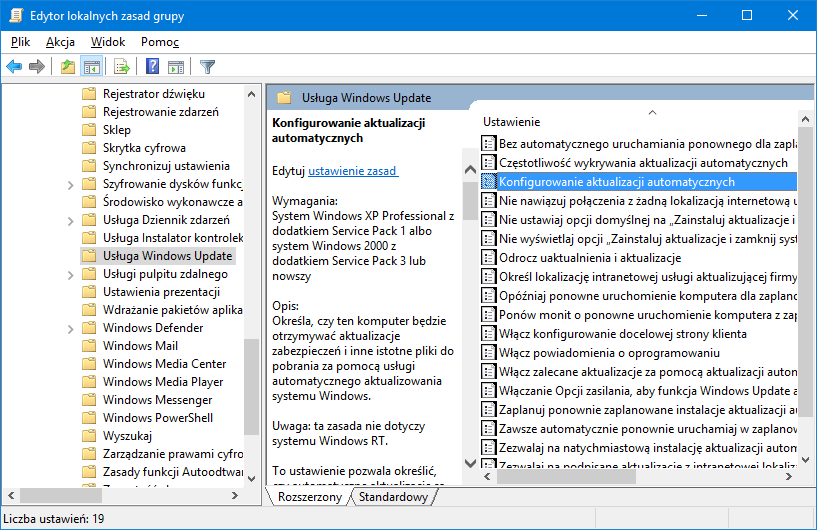Go up one level with folder icon

click(x=68, y=66)
